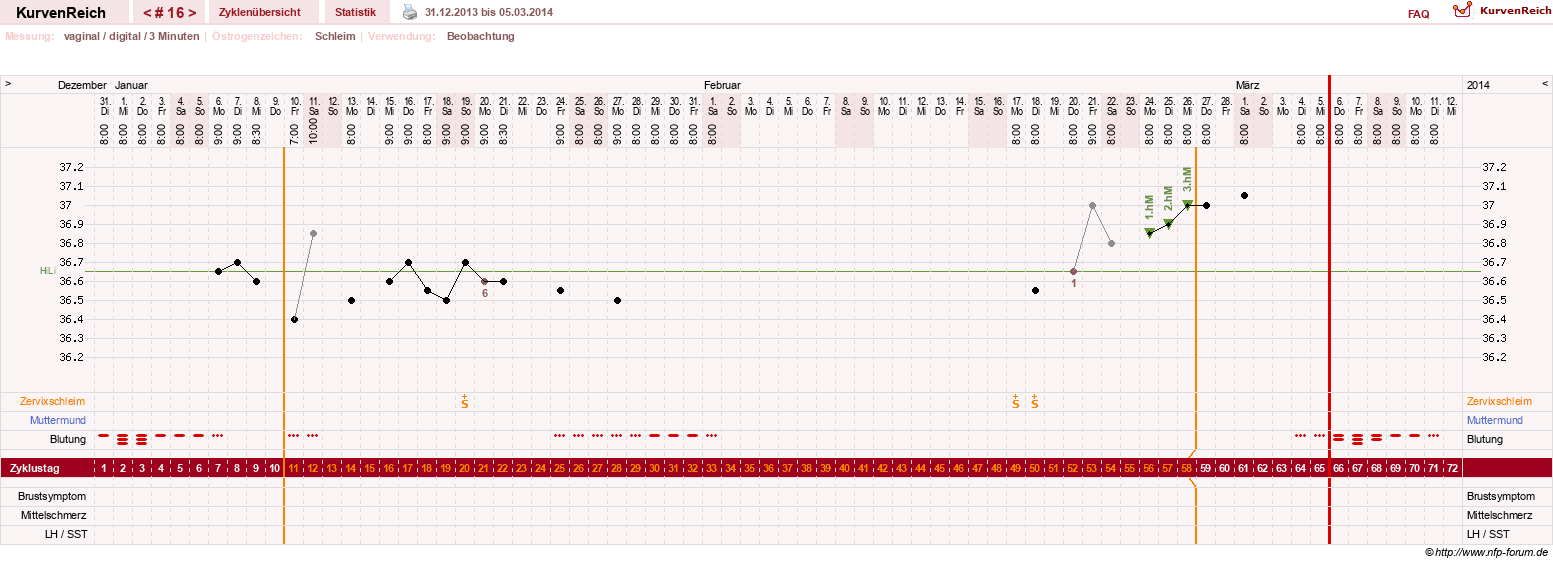Click the temperature point labeled 1 on day 52
This screenshot has width=1553, height=564.
(x=1073, y=271)
